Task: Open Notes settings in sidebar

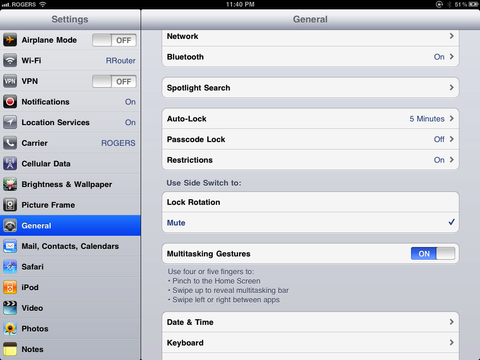Action: (x=70, y=349)
